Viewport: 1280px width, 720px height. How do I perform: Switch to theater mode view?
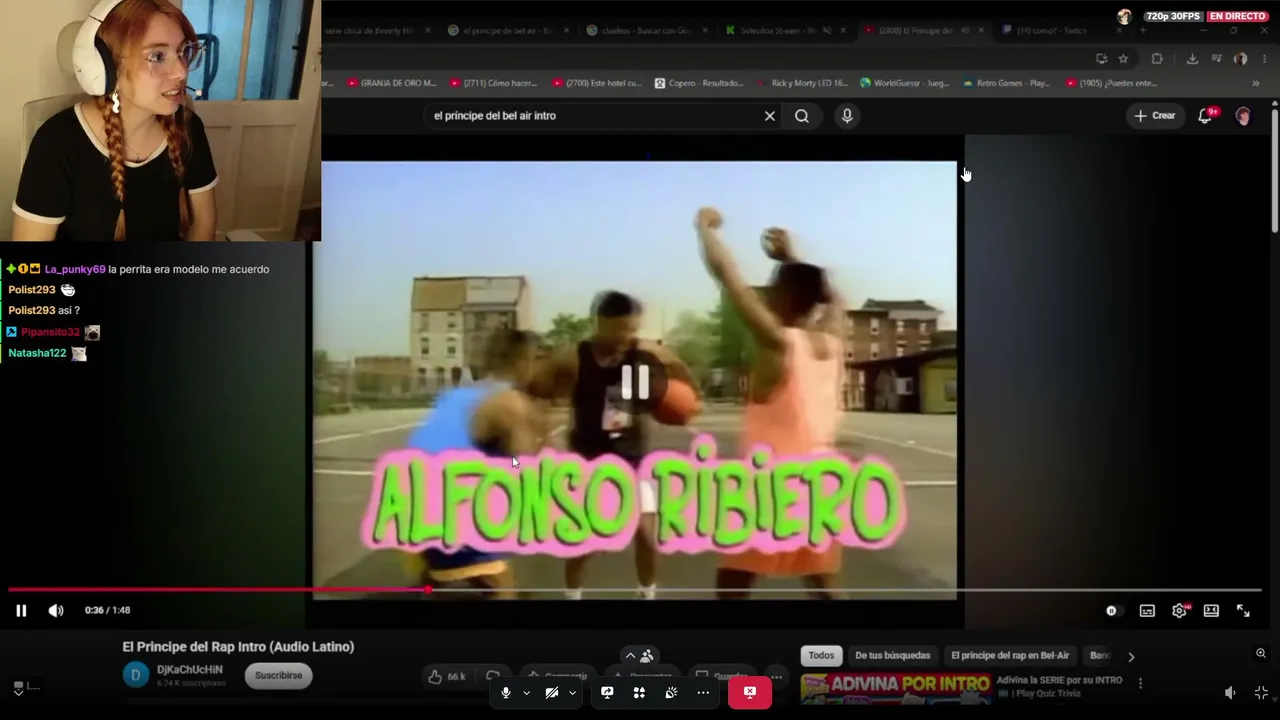click(1211, 611)
